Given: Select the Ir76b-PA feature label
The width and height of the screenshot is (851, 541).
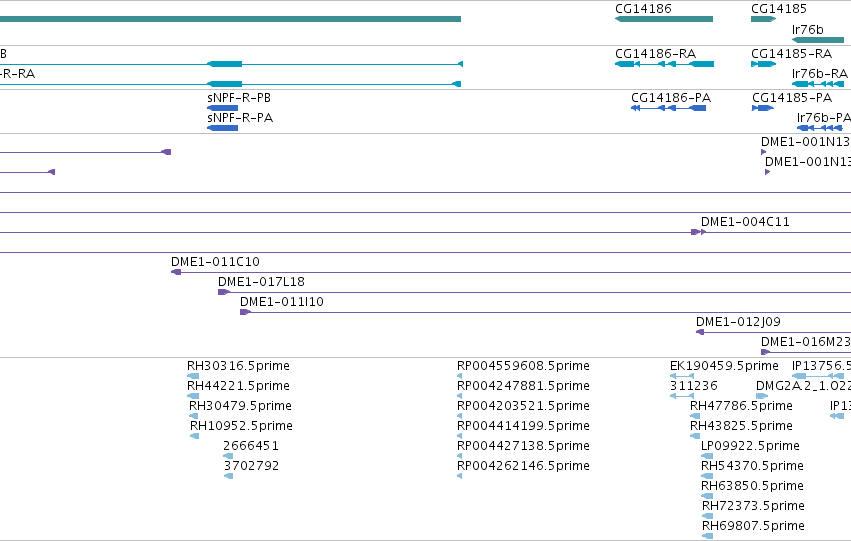Looking at the screenshot, I should tap(823, 118).
